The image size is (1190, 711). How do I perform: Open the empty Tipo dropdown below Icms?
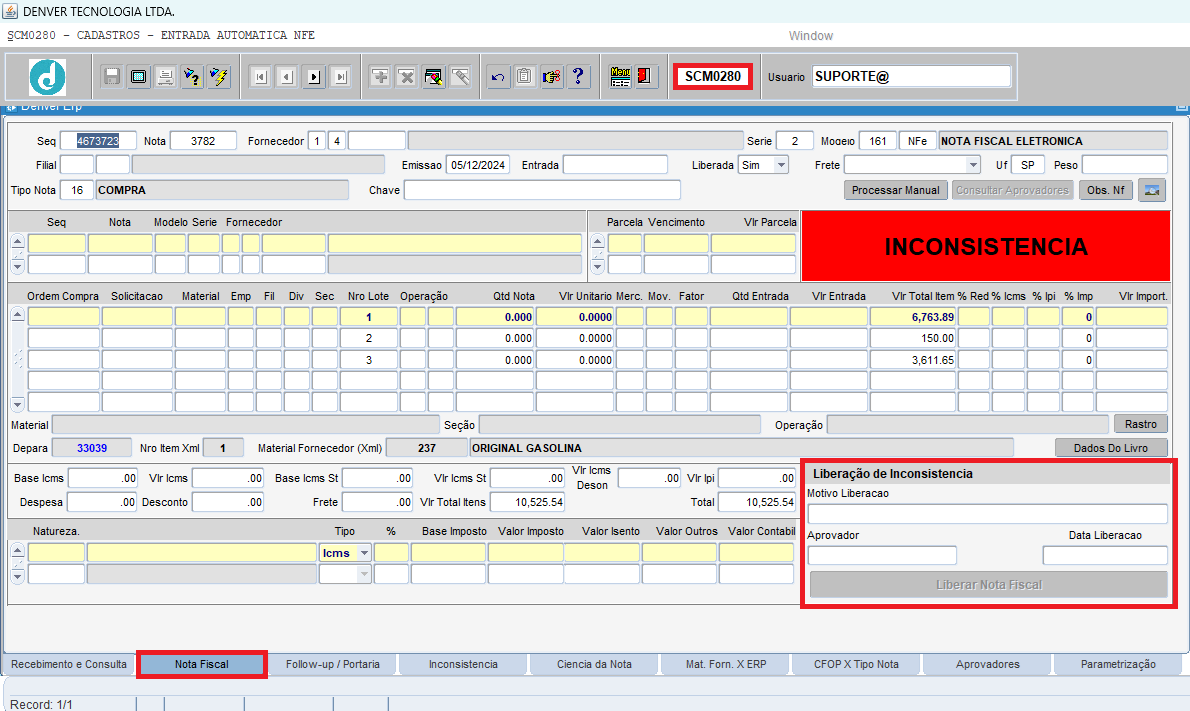coord(364,574)
